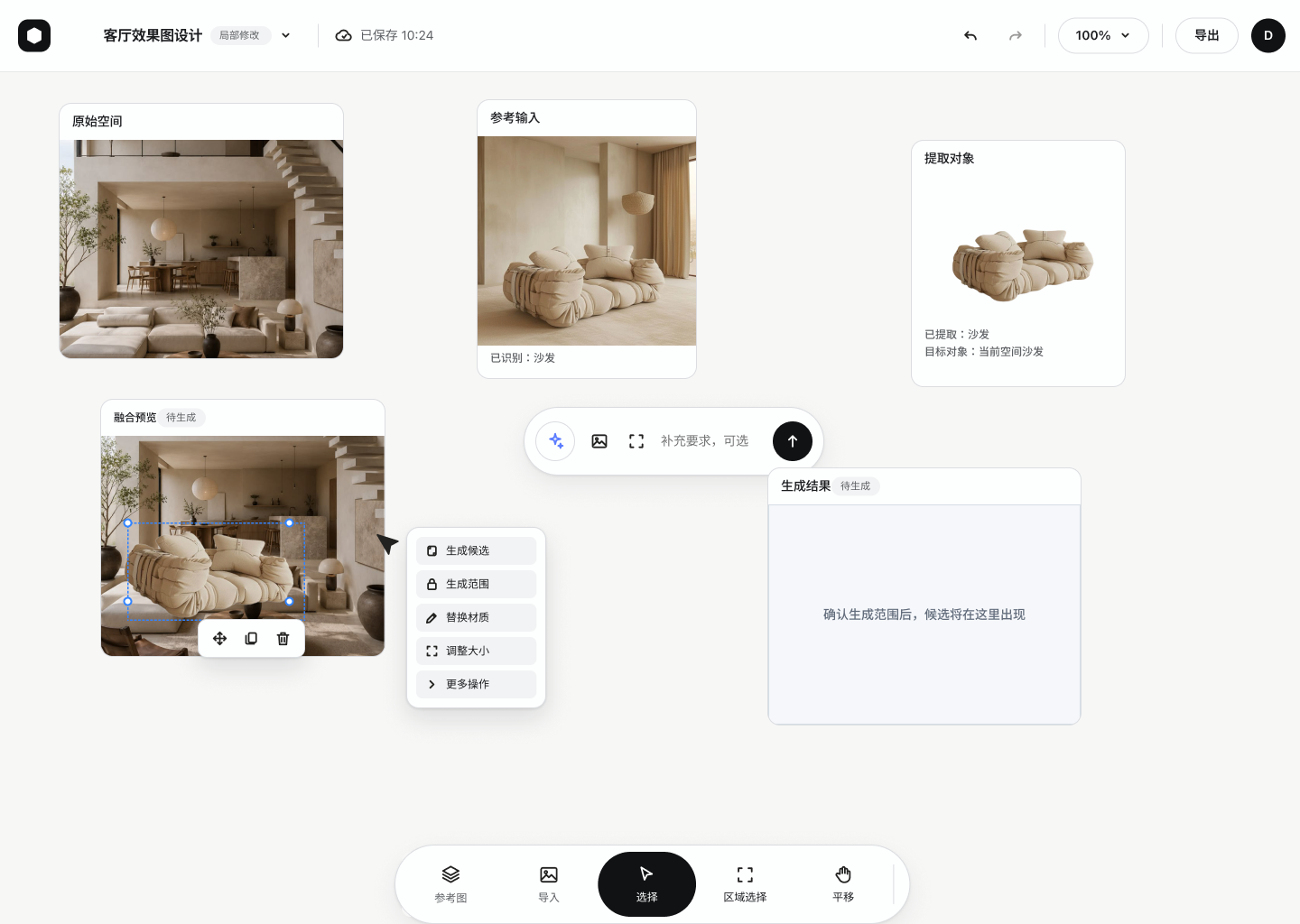
Task: Open the user avatar D menu
Action: click(1267, 35)
